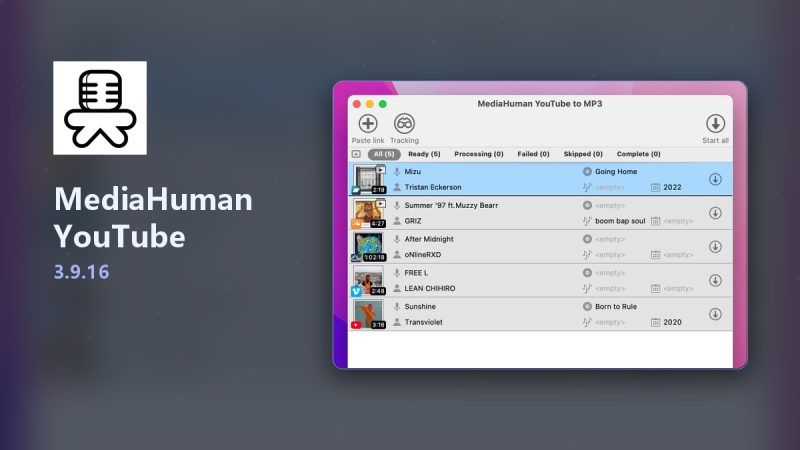This screenshot has height=450, width=800.
Task: Click the year 2020 field
Action: click(672, 322)
